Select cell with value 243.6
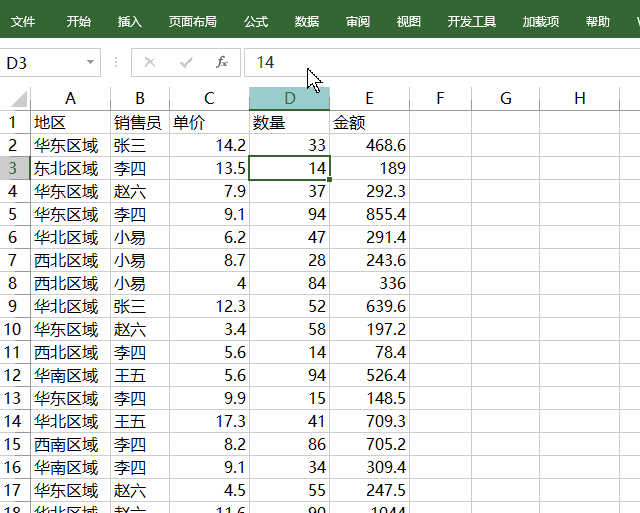 click(369, 260)
